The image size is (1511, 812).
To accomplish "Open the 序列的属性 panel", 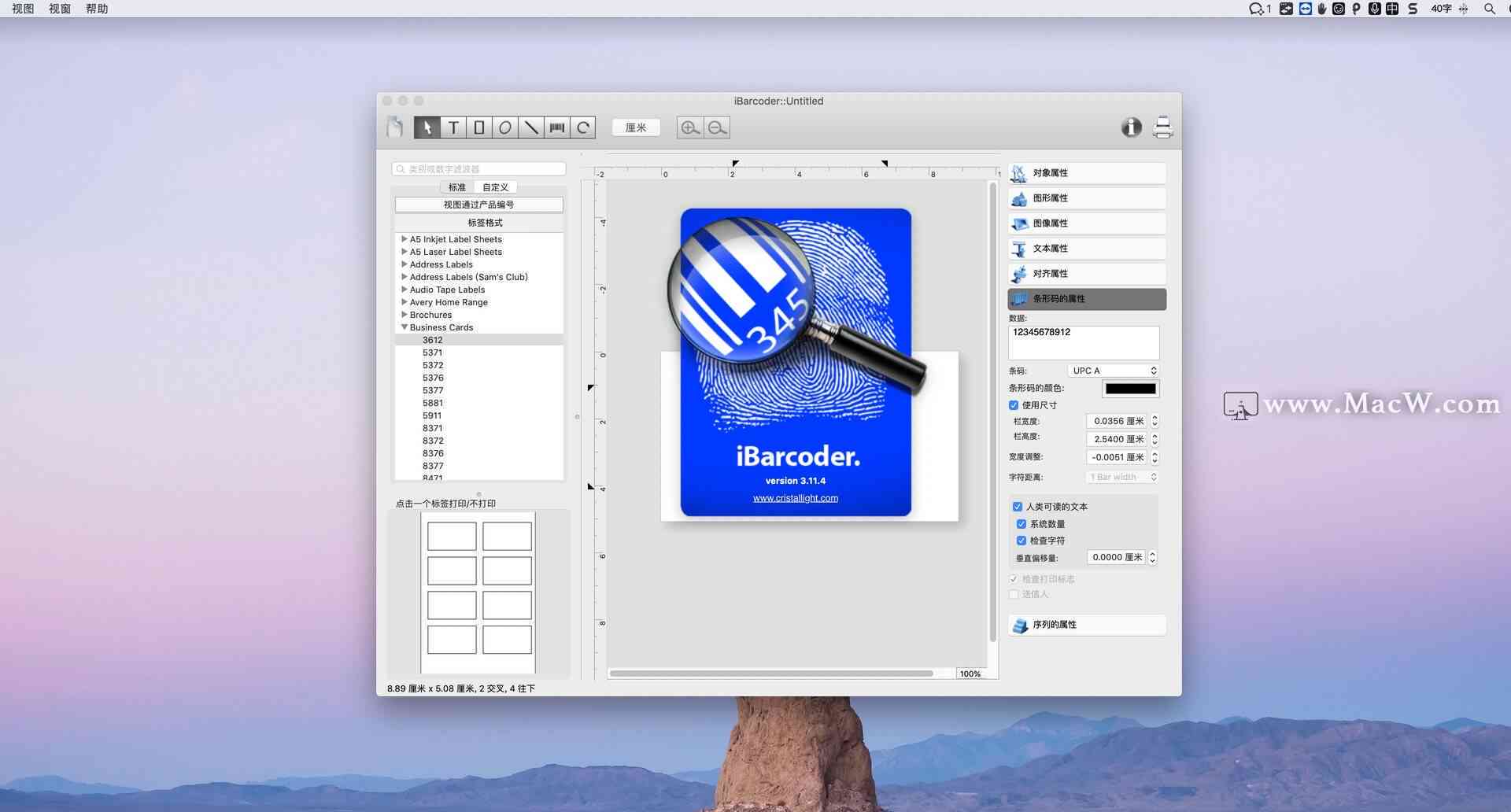I will point(1087,625).
